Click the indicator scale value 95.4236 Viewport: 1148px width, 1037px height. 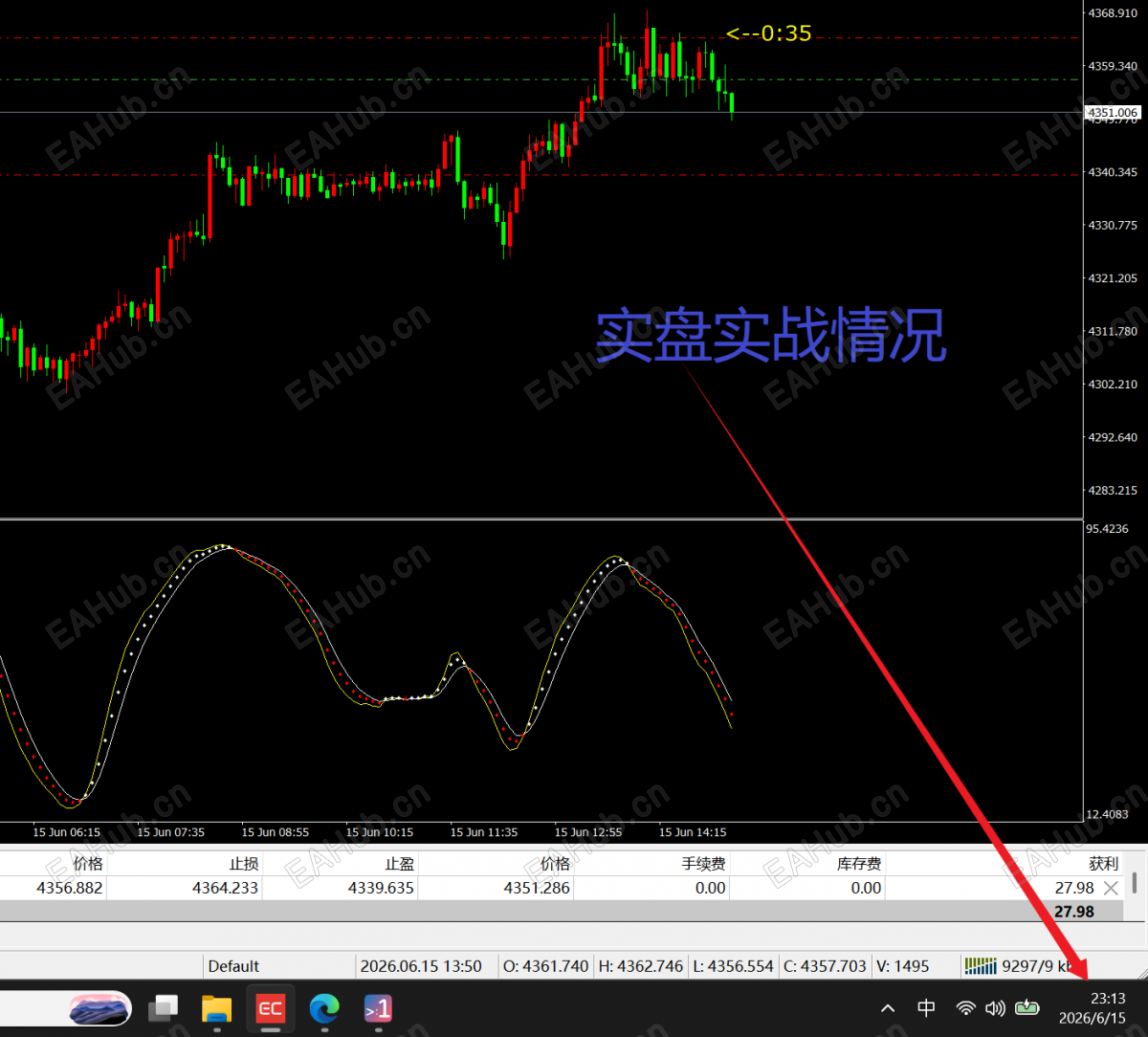pyautogui.click(x=1109, y=528)
